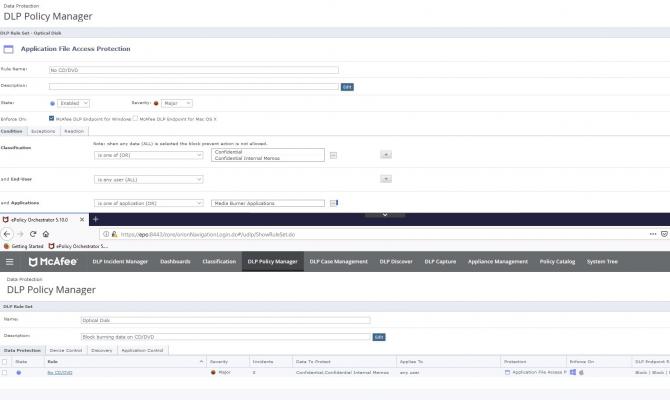This screenshot has height=400, width=670.
Task: Close the ePolicy Orchestrator 5.10.0 tab
Action: [x=82, y=219]
